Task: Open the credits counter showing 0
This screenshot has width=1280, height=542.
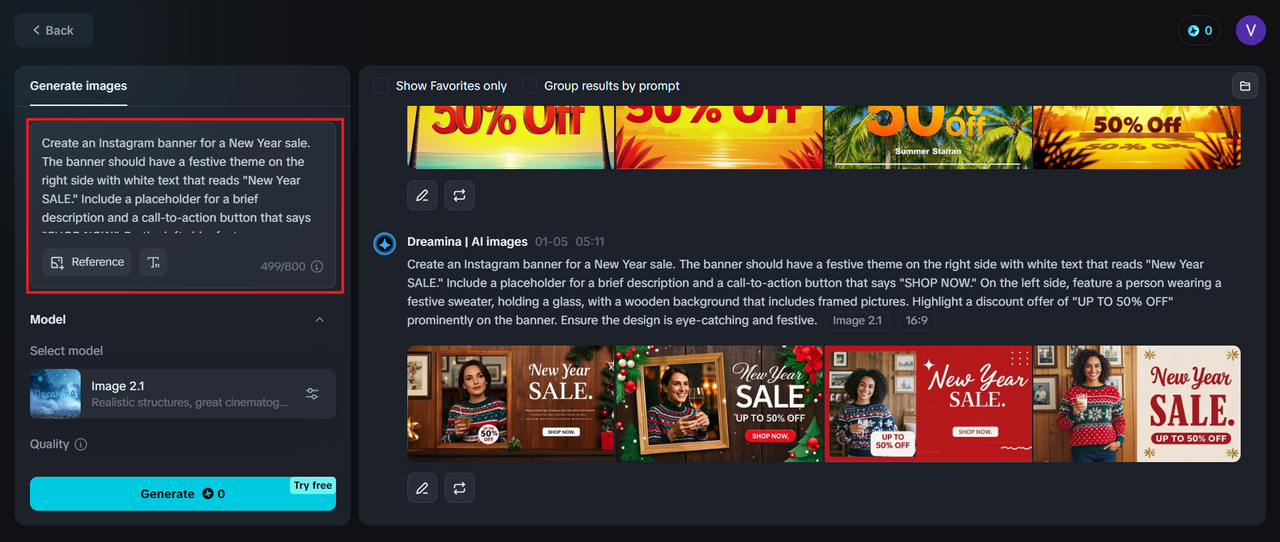Action: click(1199, 30)
